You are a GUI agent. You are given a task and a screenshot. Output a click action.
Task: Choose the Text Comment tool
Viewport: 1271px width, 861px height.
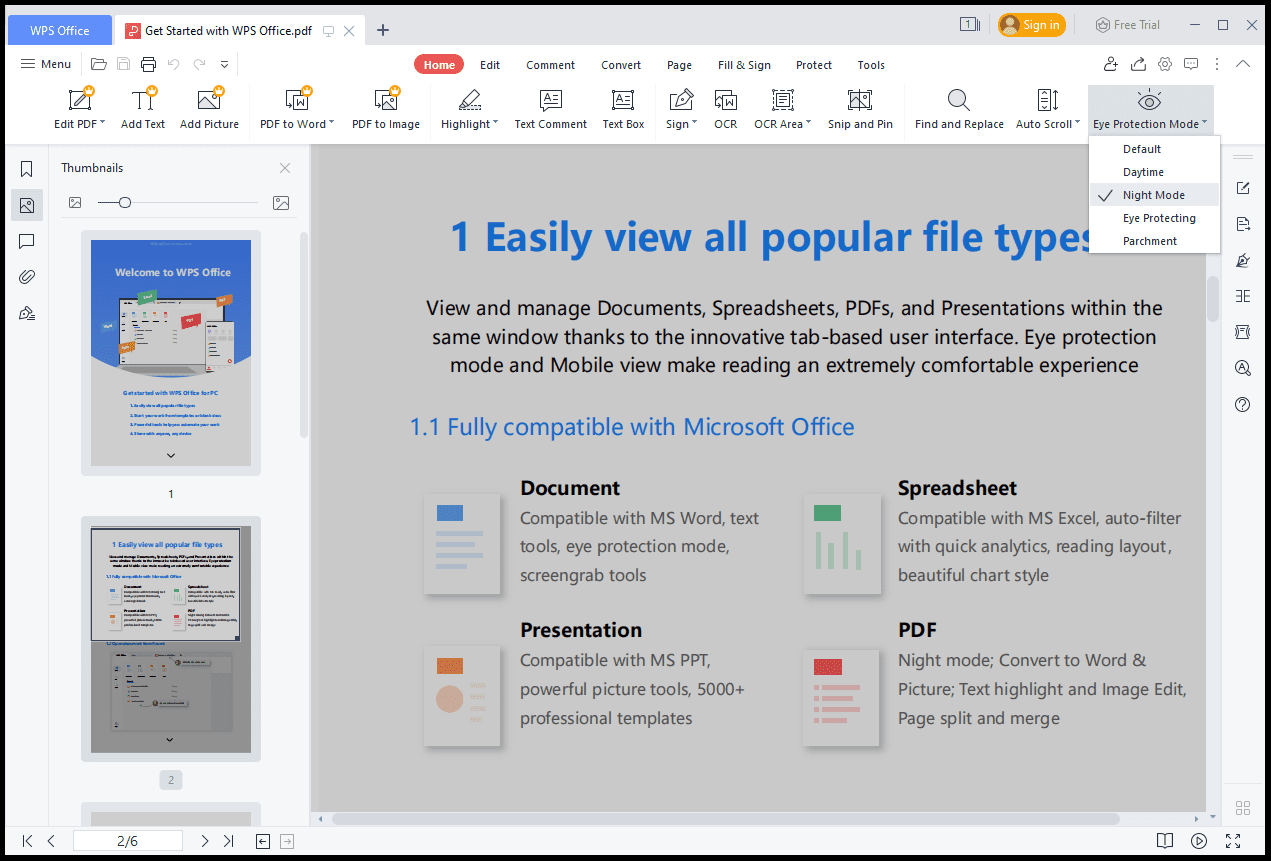point(550,109)
